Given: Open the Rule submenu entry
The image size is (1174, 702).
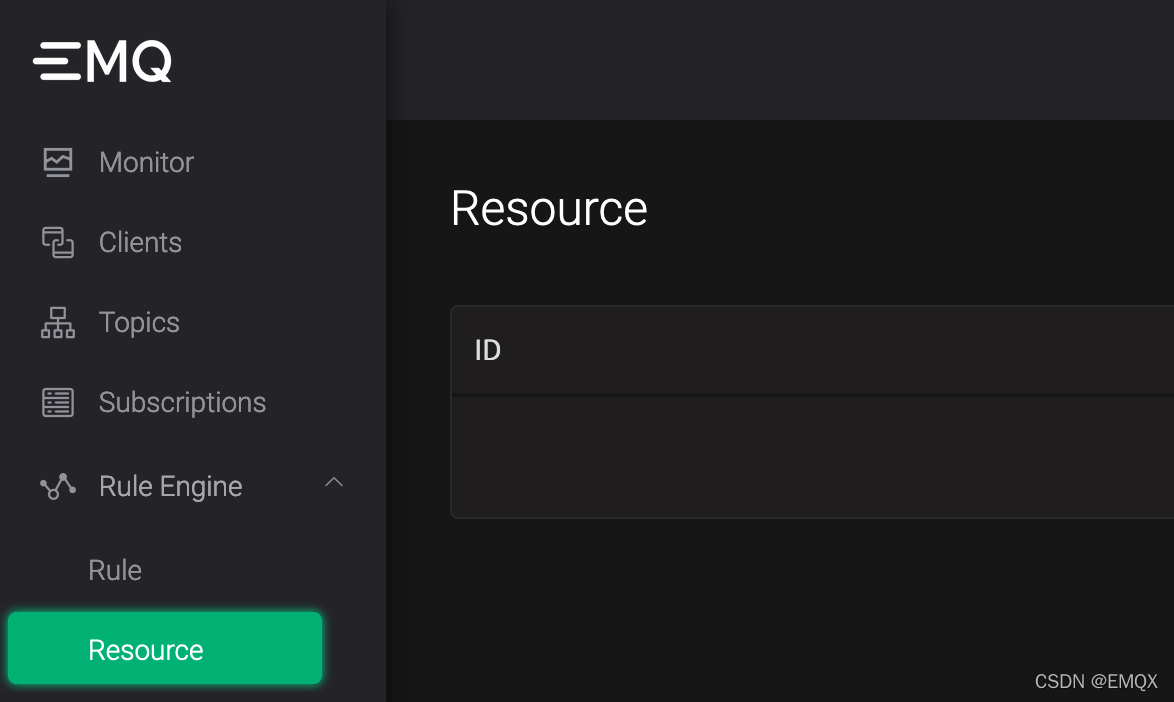Looking at the screenshot, I should (114, 569).
